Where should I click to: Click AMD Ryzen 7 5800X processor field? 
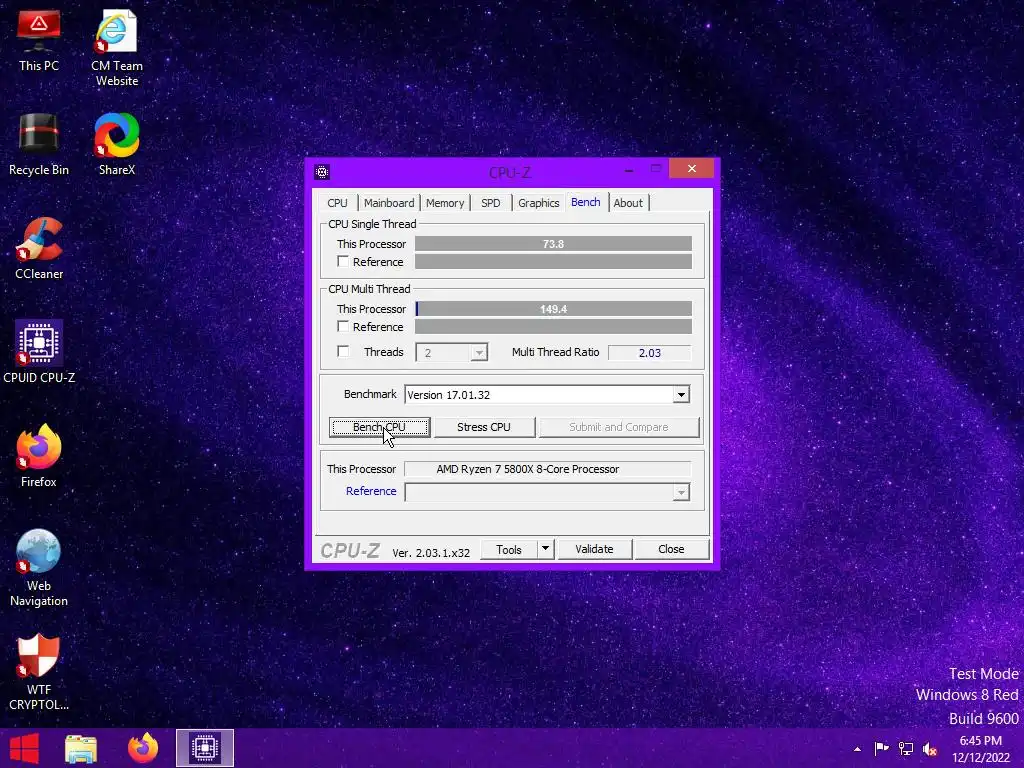[547, 469]
